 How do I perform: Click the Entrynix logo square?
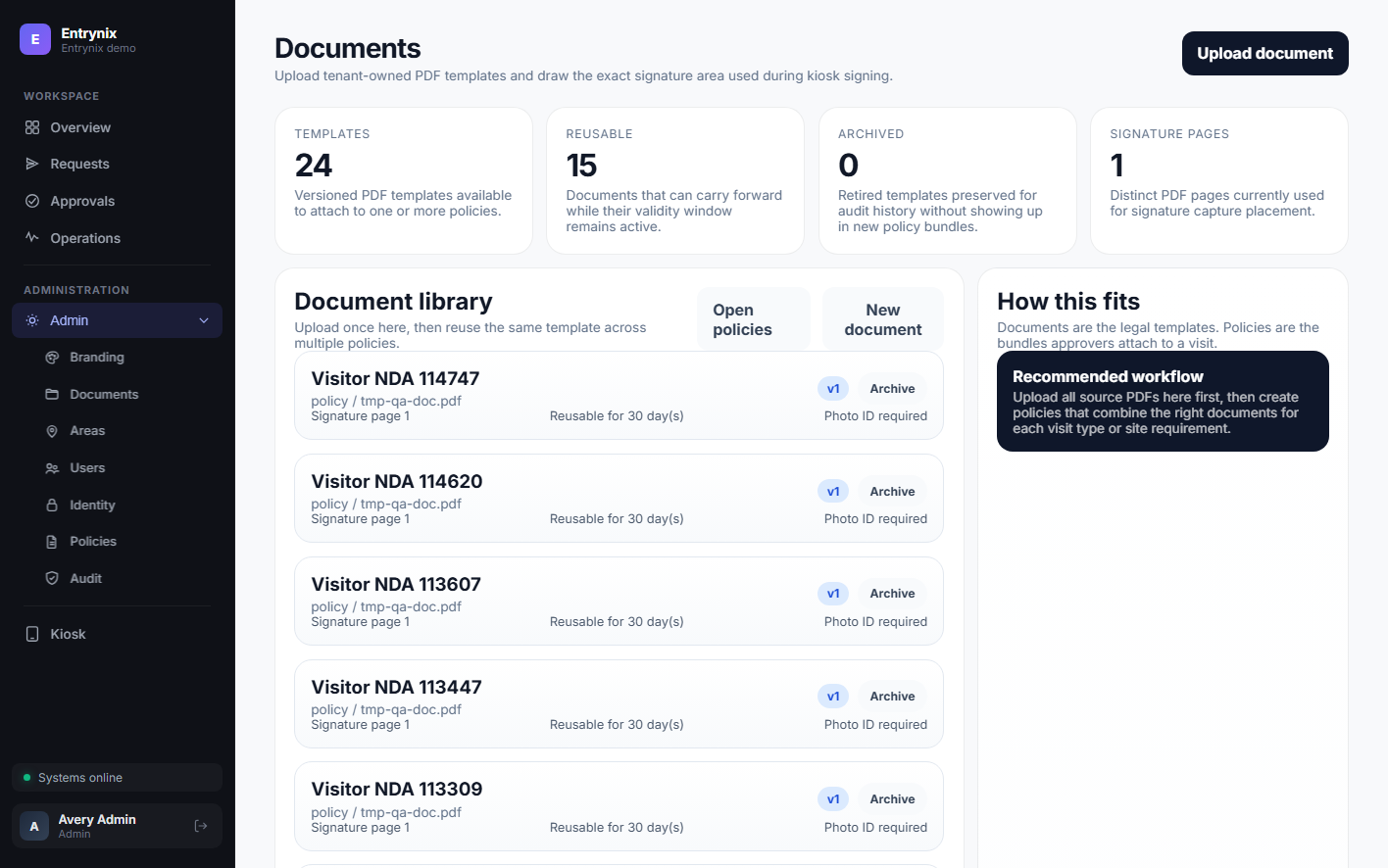(34, 39)
